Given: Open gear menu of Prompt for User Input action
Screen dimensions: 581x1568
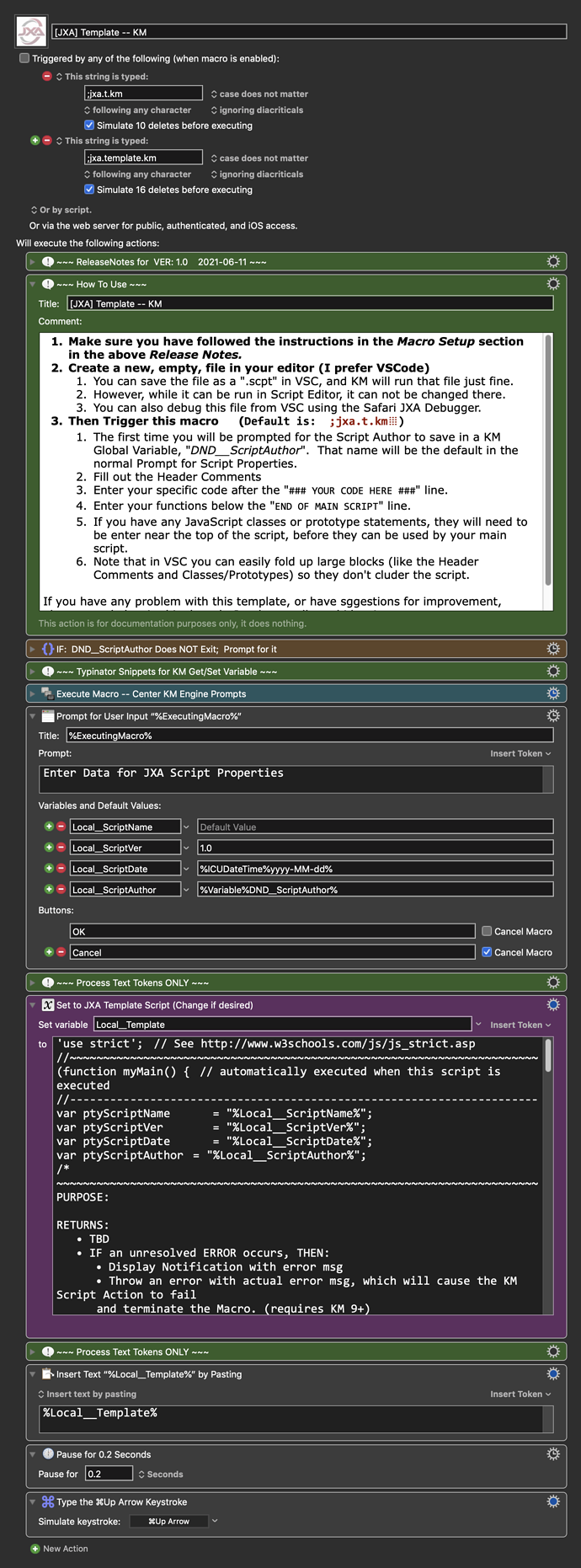Looking at the screenshot, I should [x=553, y=715].
